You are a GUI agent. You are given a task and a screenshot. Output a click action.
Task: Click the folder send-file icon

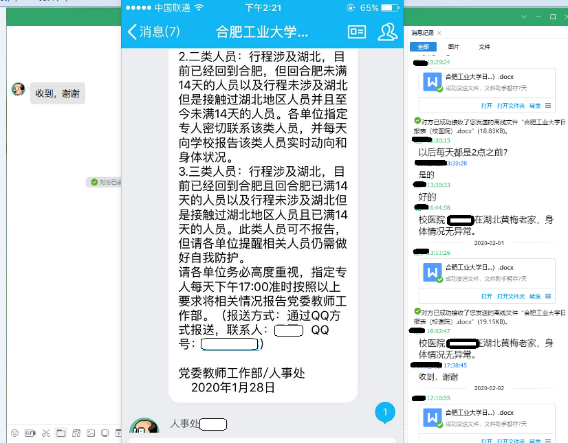tap(60, 432)
